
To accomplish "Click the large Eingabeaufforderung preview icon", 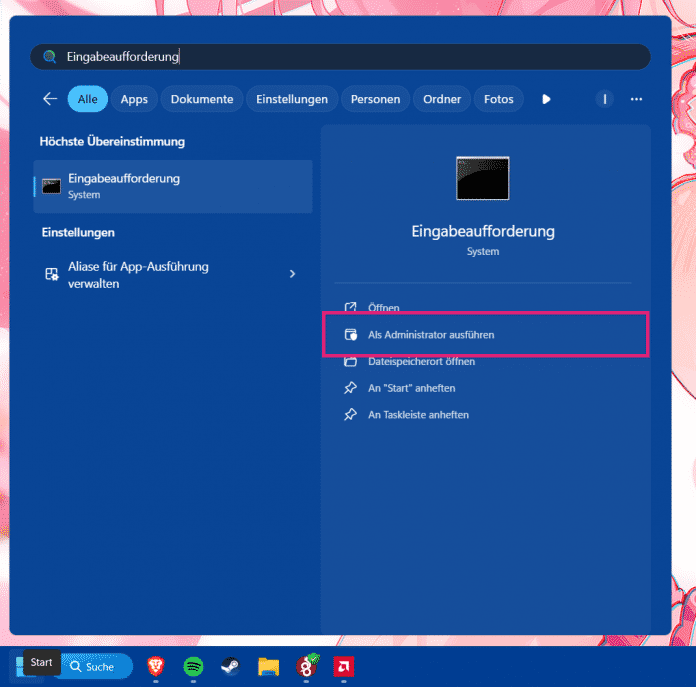I will tap(482, 178).
